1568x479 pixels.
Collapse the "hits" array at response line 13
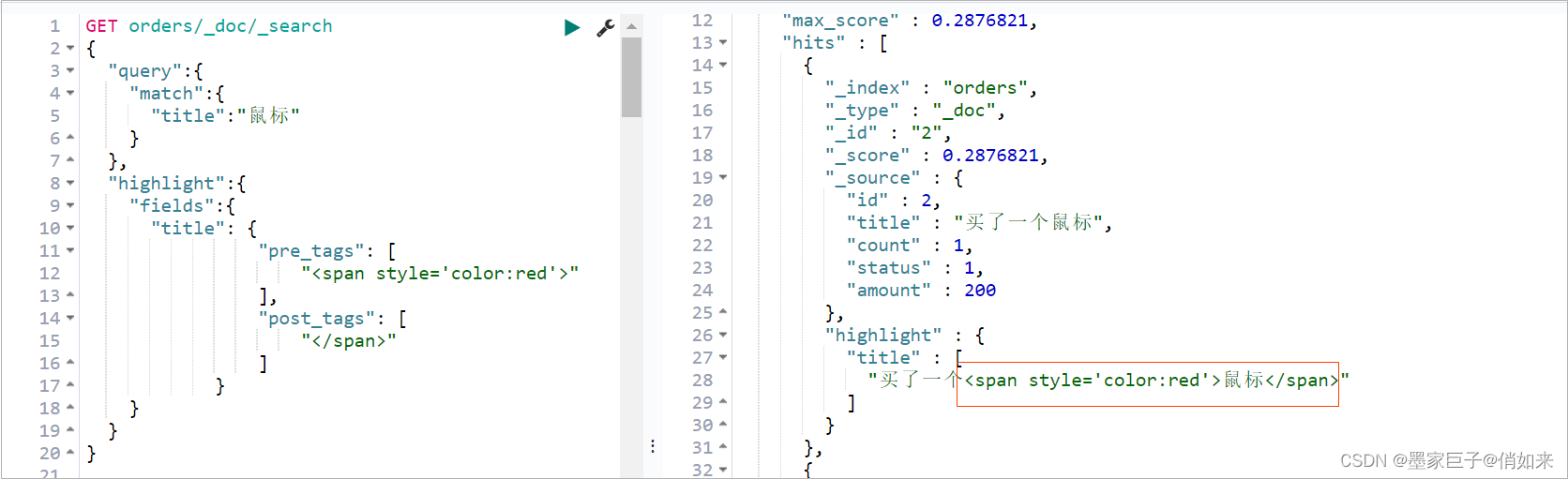tap(723, 43)
